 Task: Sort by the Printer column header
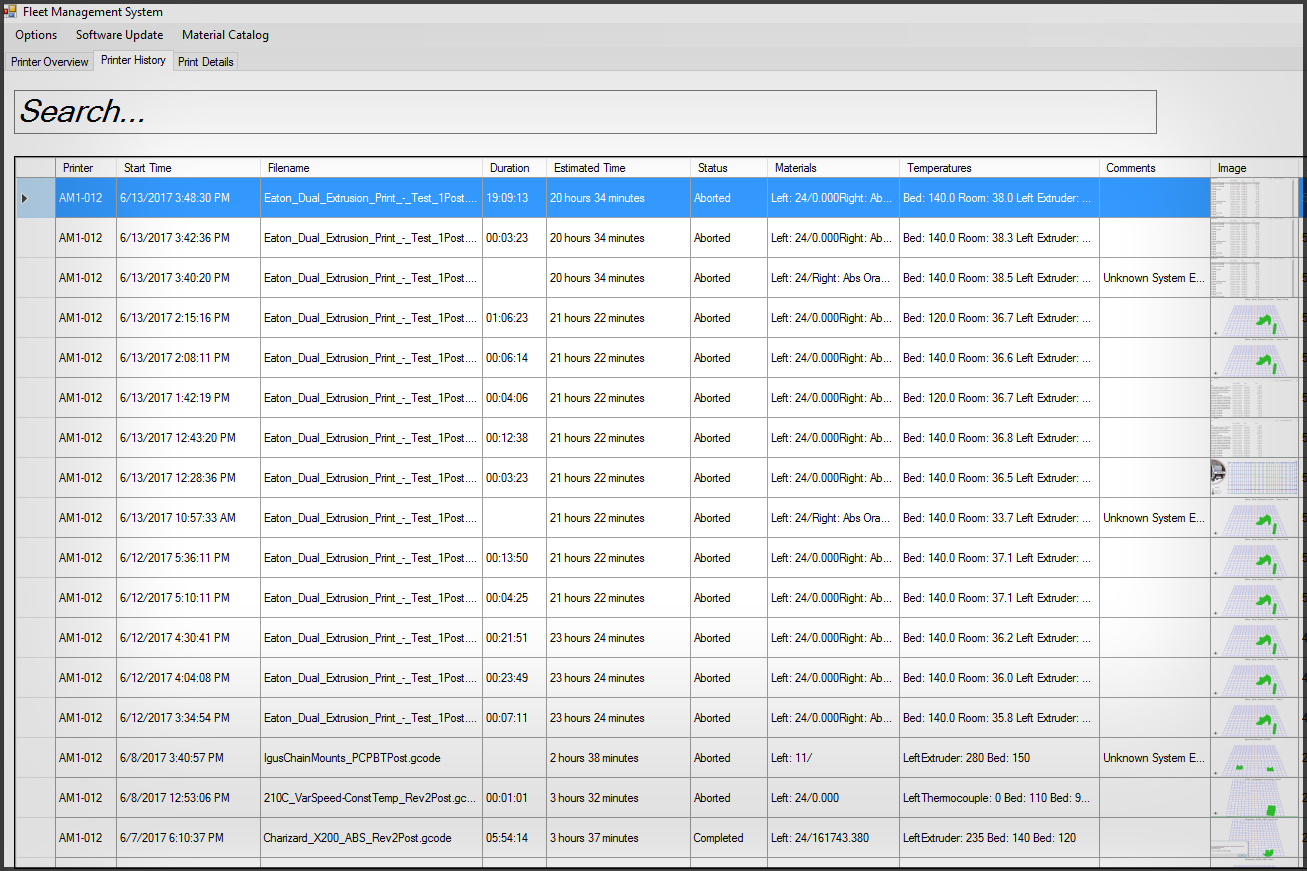click(86, 168)
